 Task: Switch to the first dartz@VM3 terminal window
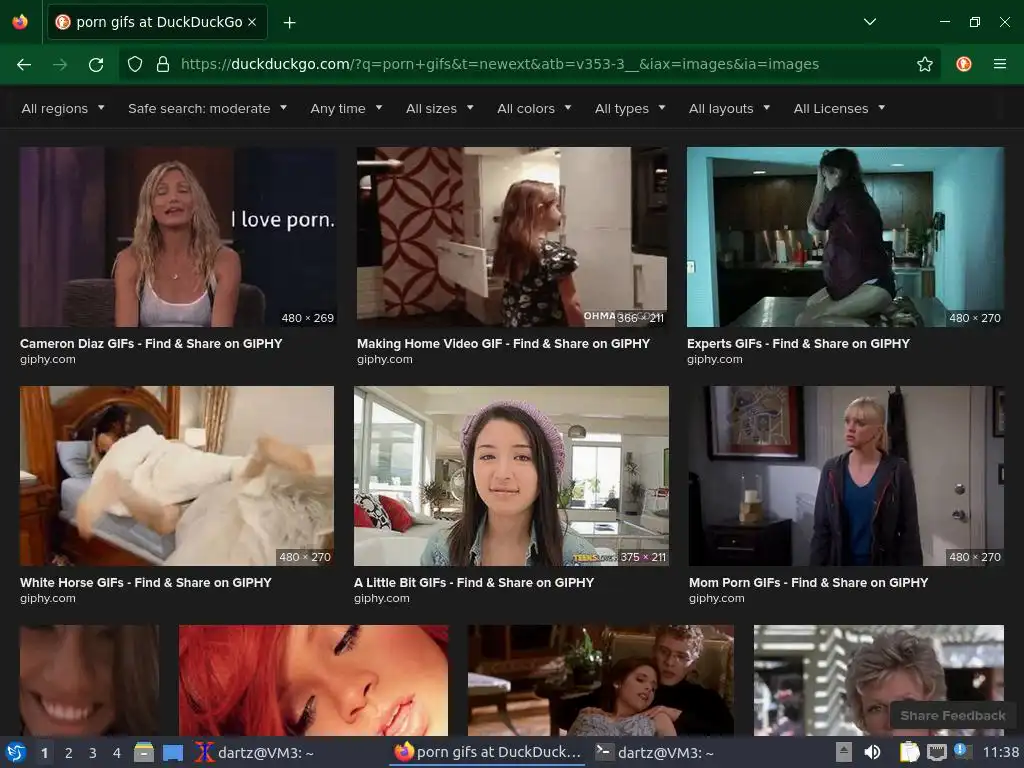point(254,753)
